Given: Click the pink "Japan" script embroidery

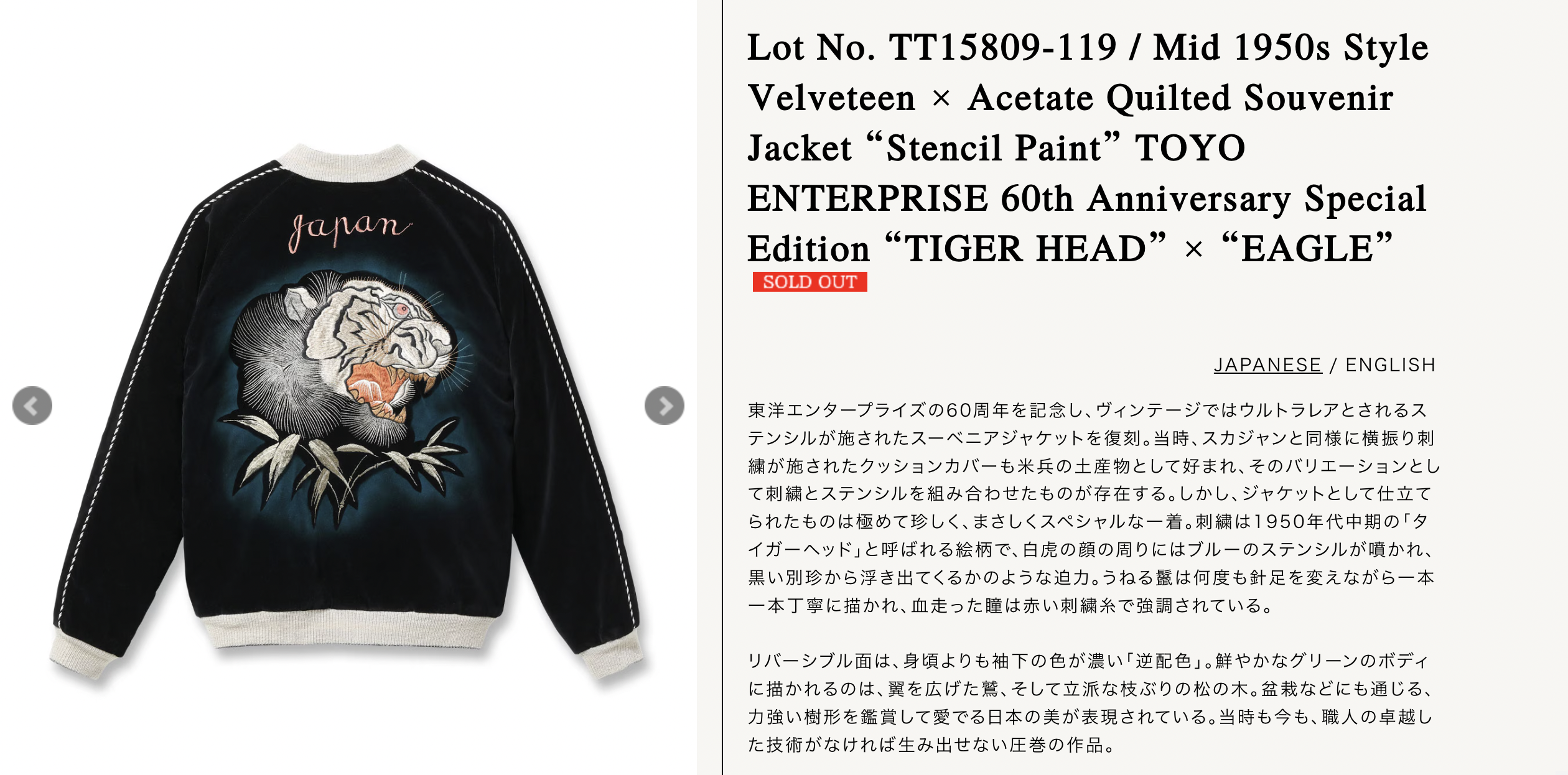Looking at the screenshot, I should click(x=350, y=228).
